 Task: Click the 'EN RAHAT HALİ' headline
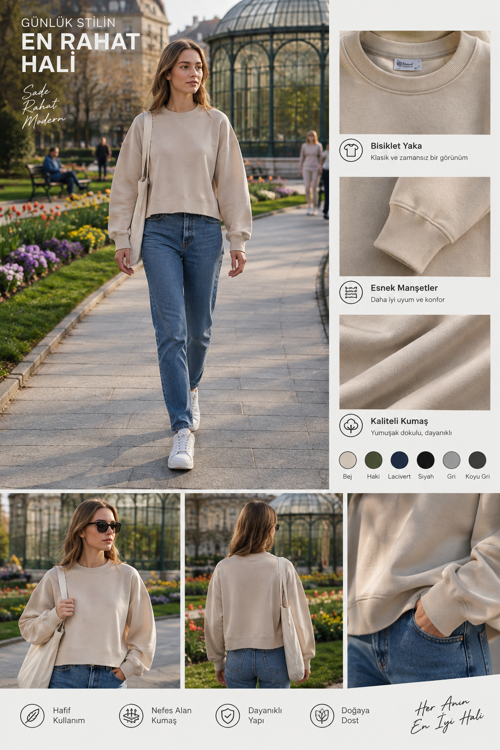80,53
